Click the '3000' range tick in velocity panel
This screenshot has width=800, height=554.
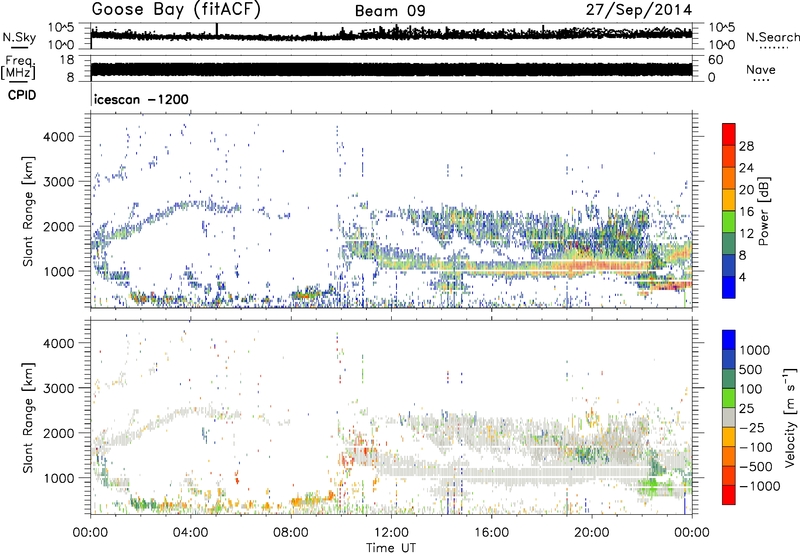(58, 388)
